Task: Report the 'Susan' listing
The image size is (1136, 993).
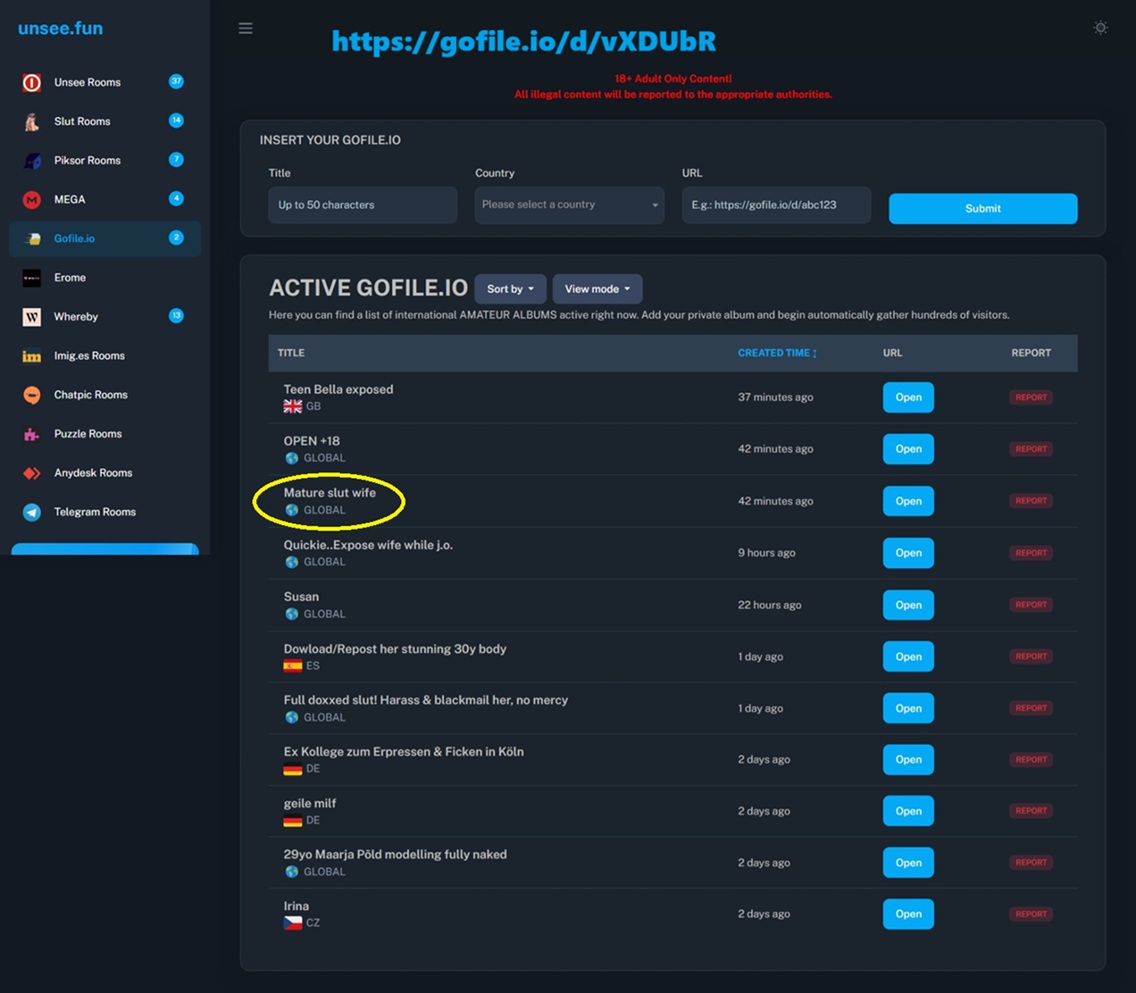Action: pyautogui.click(x=1031, y=605)
